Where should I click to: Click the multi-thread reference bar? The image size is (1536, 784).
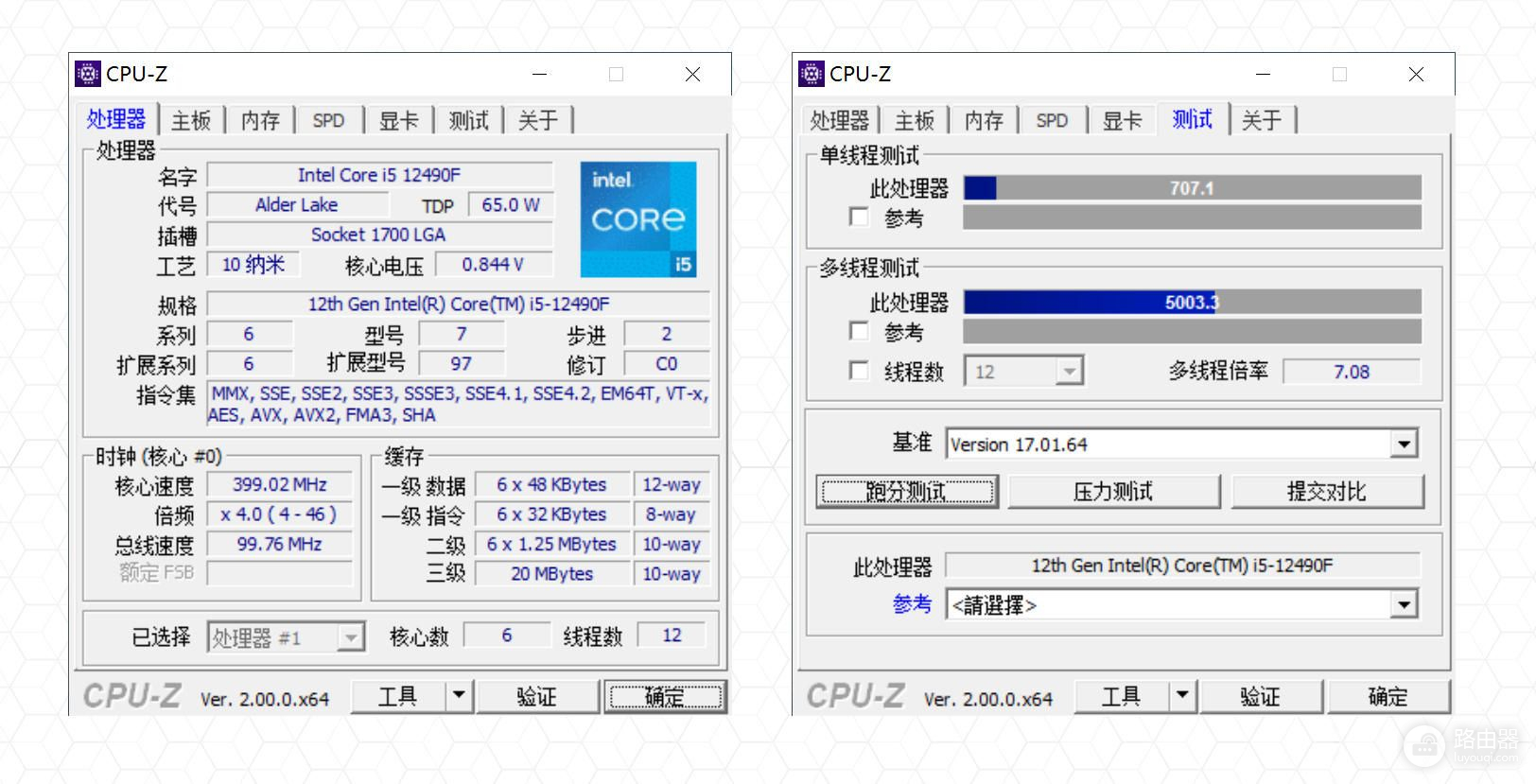1192,331
